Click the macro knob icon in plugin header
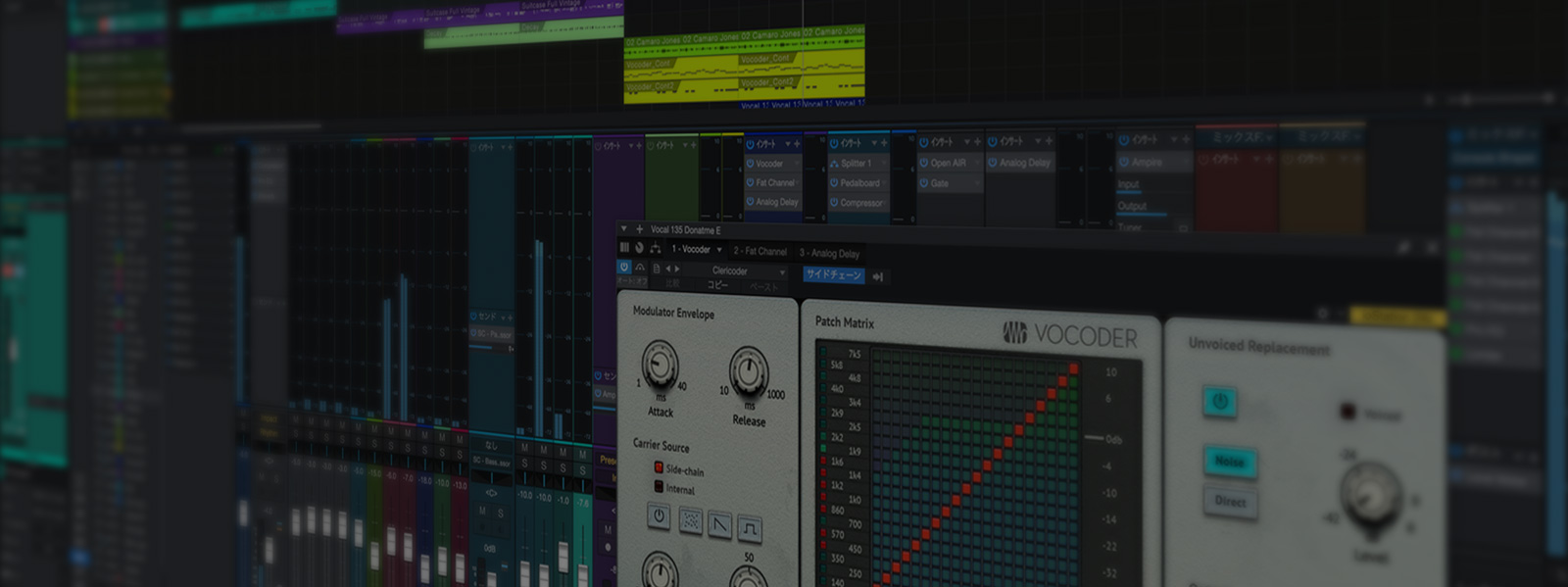Image resolution: width=1568 pixels, height=587 pixels. [639, 248]
